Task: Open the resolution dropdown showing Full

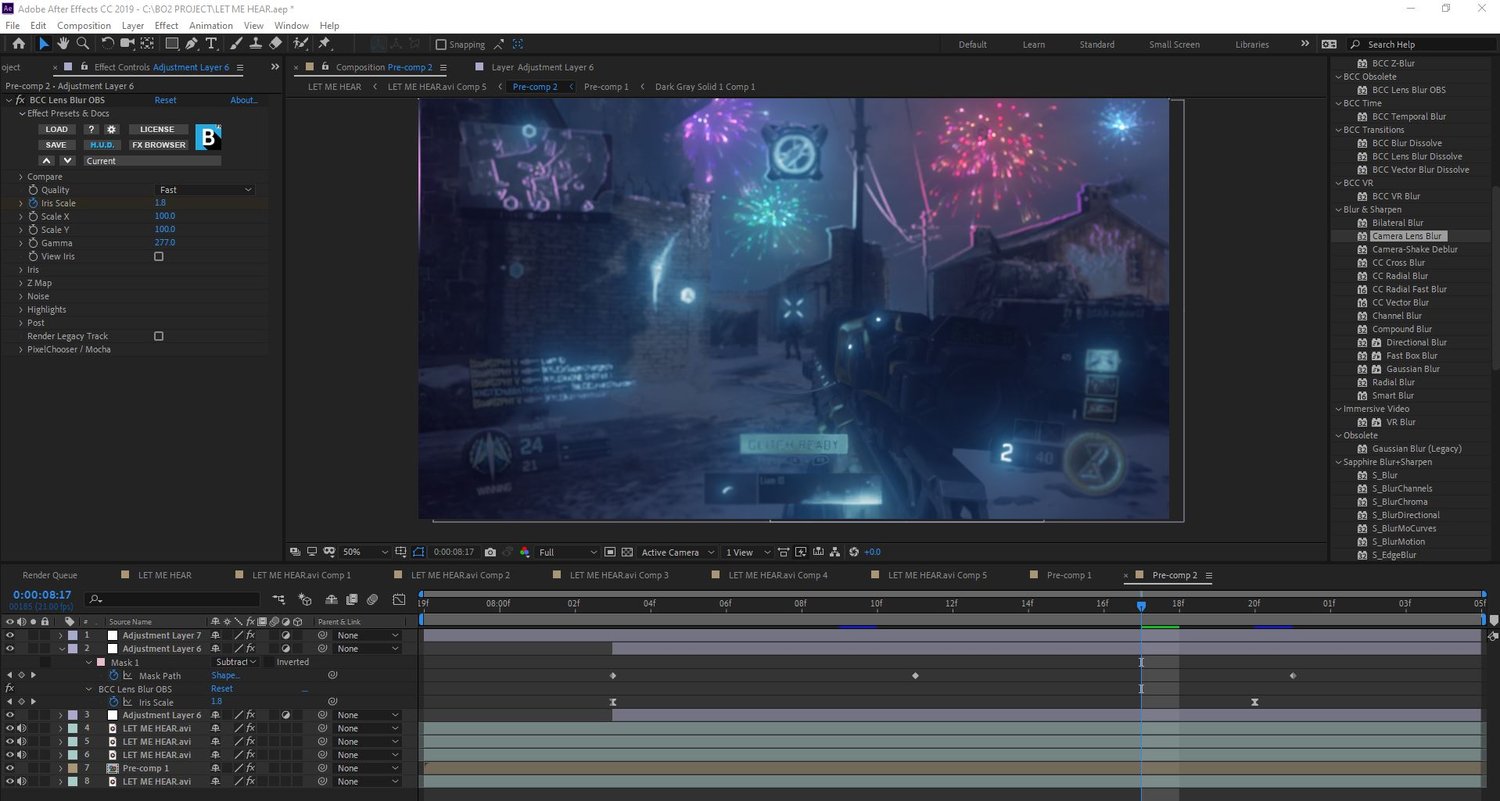Action: click(x=568, y=552)
